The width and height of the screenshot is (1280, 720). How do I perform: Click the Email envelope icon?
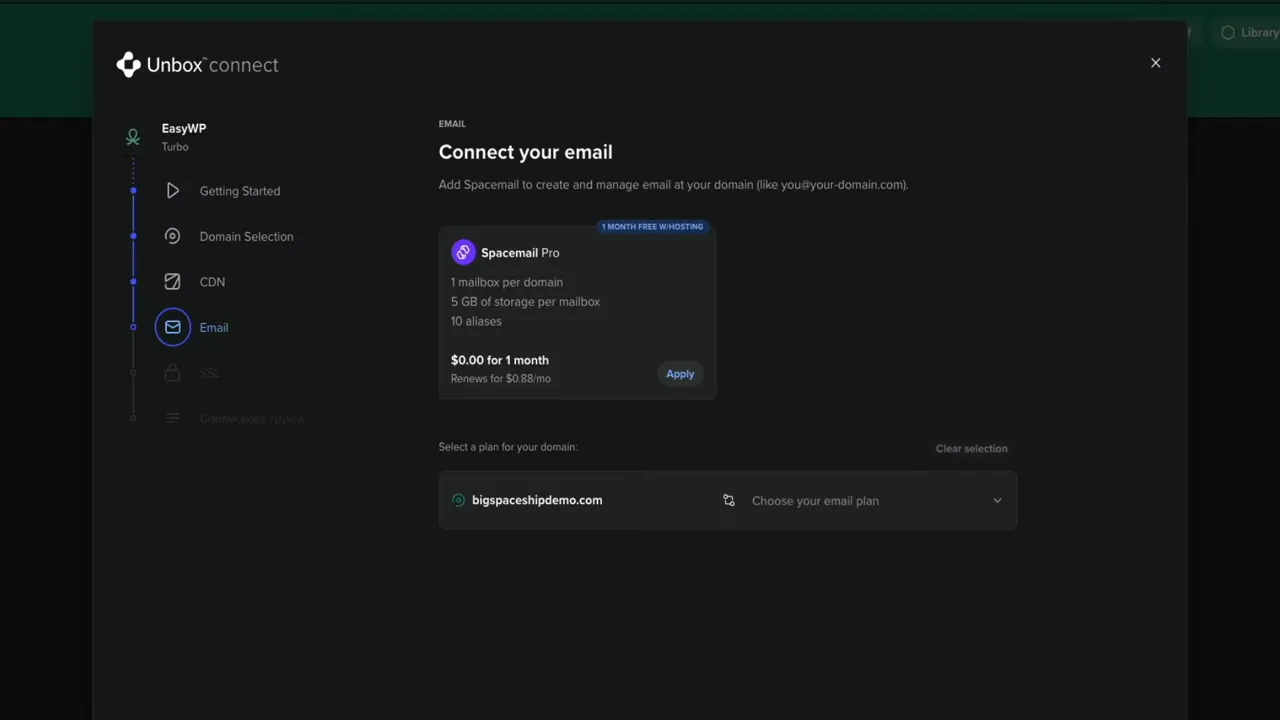pyautogui.click(x=173, y=327)
